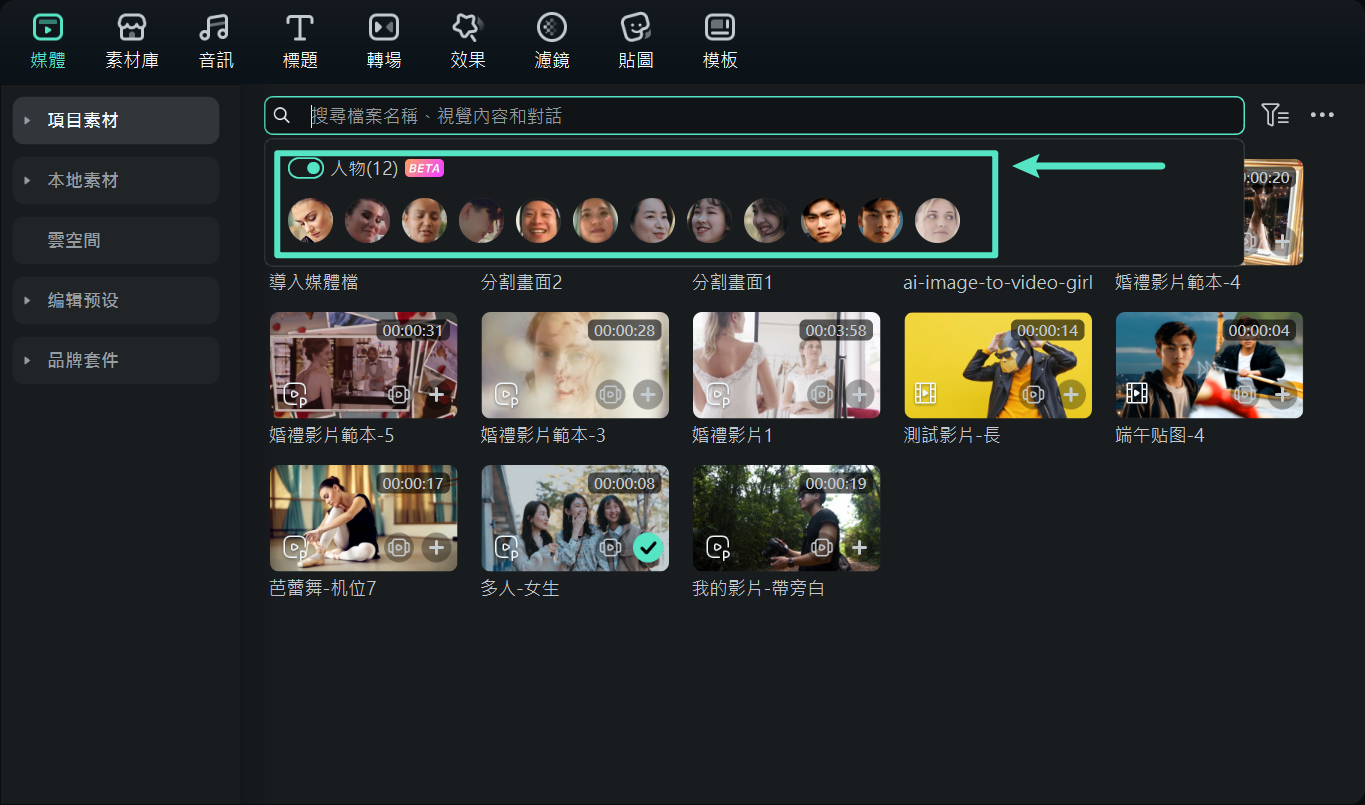Click the search magnifier icon
1365x805 pixels.
(282, 116)
